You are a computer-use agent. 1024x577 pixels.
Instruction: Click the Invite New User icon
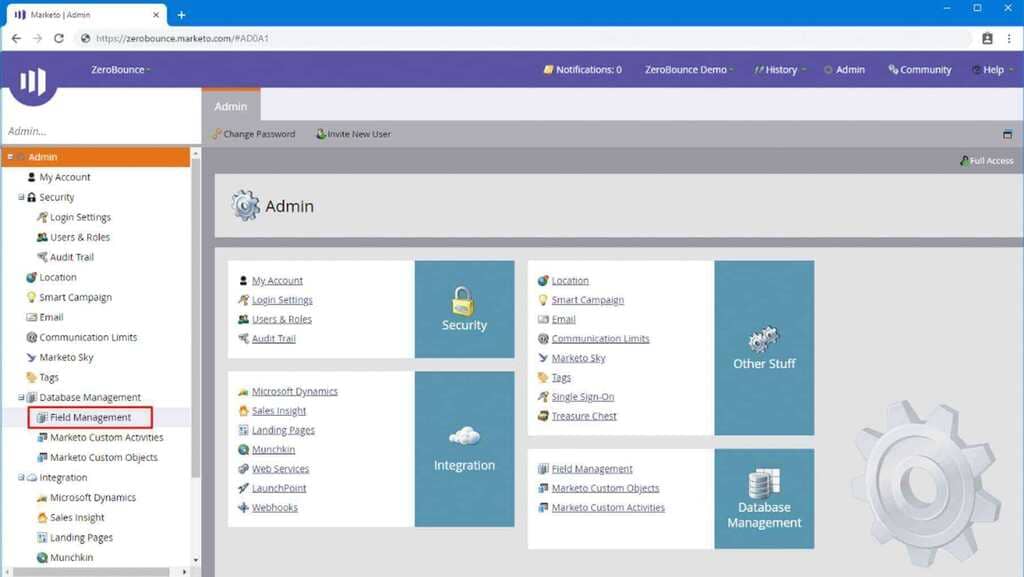(x=321, y=134)
